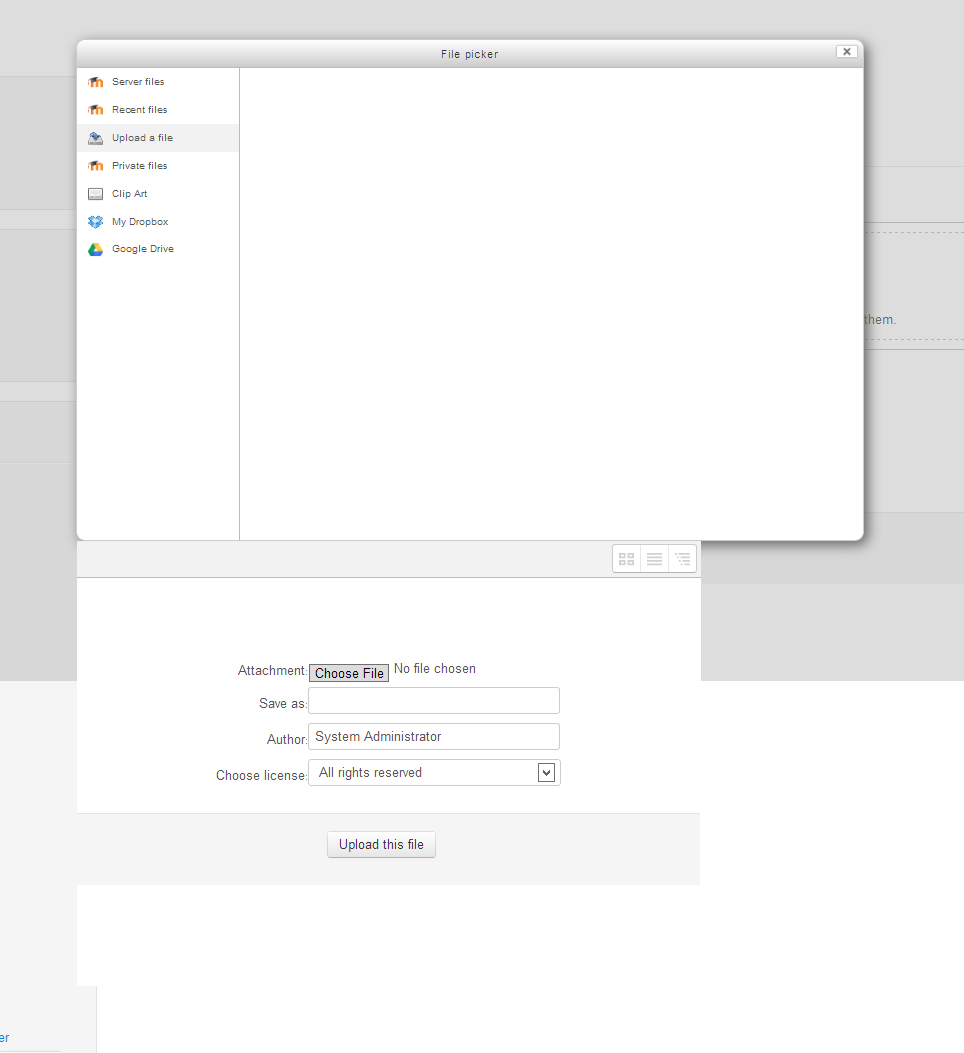Focus the Save as field

(434, 700)
